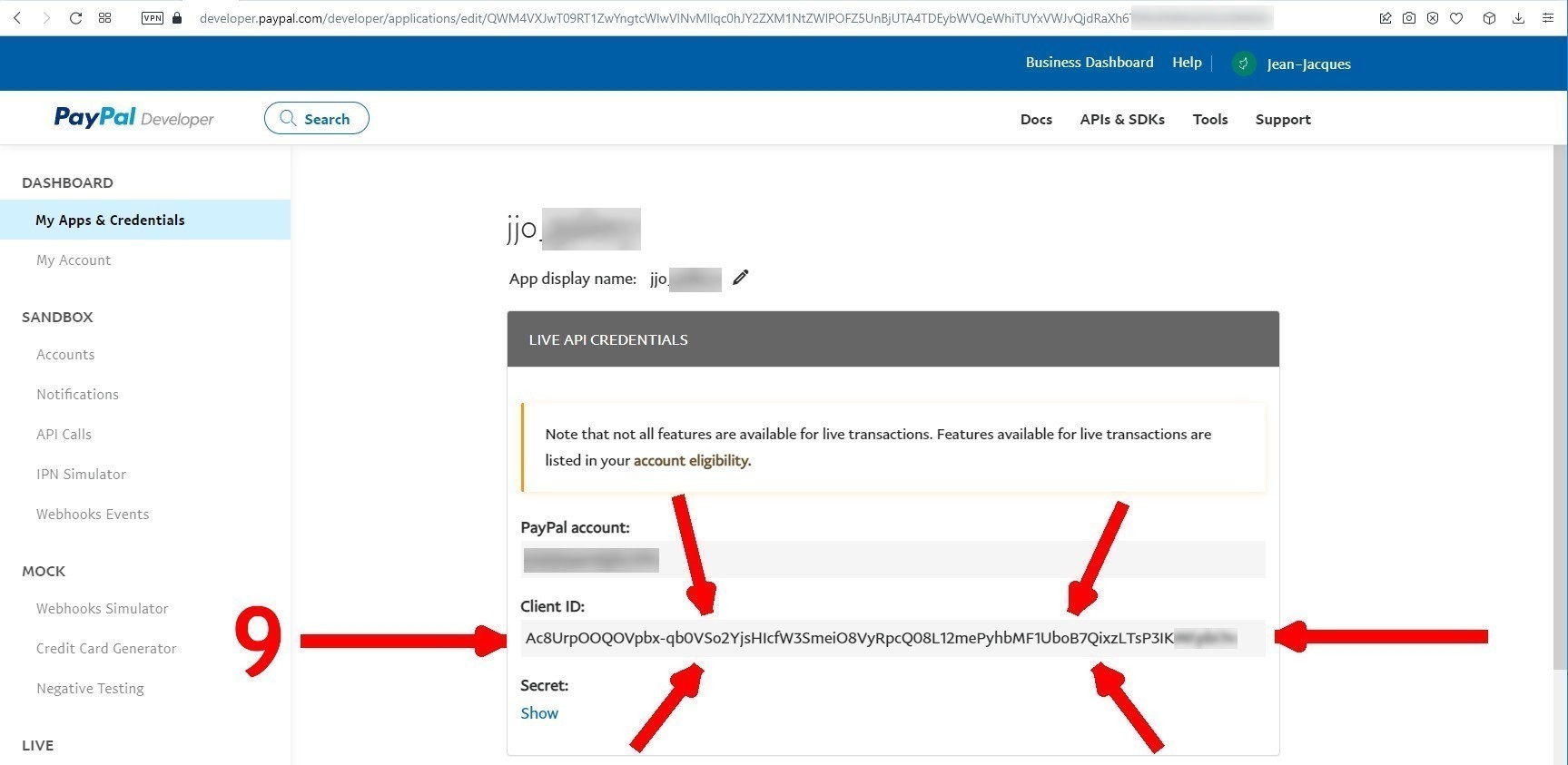Click the MOCK sidebar heading

pyautogui.click(x=44, y=571)
